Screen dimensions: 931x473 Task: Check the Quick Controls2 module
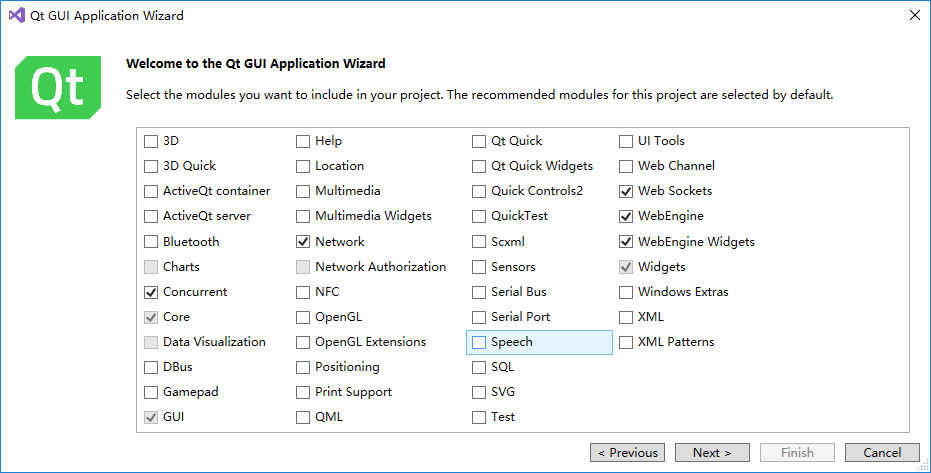pos(479,191)
